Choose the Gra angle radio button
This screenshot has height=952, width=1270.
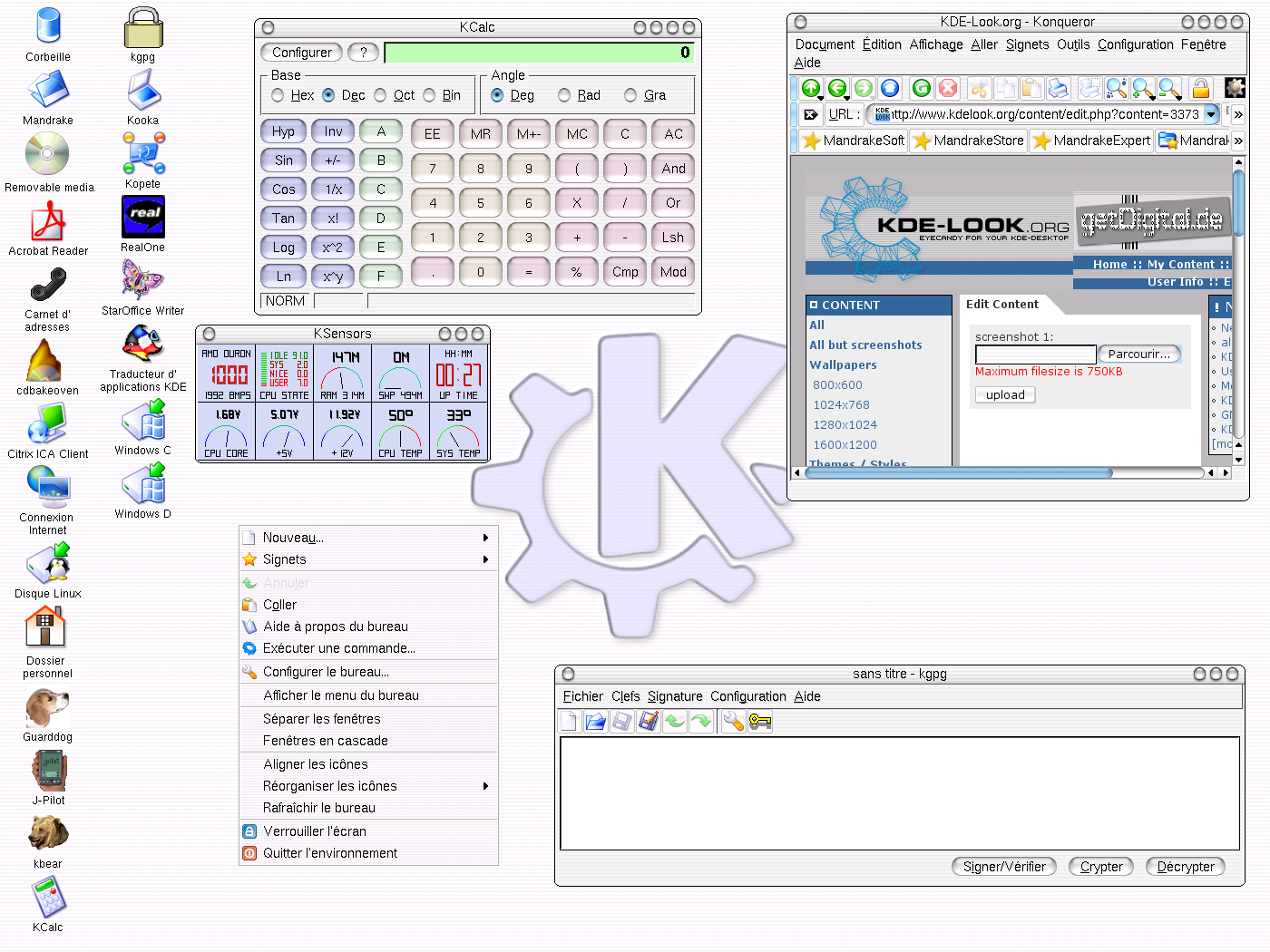(630, 95)
